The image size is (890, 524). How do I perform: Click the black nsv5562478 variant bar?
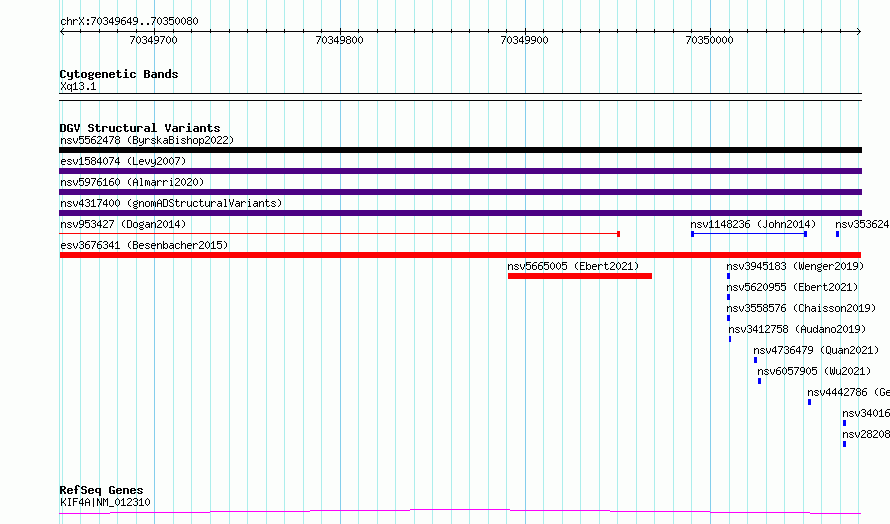460,150
